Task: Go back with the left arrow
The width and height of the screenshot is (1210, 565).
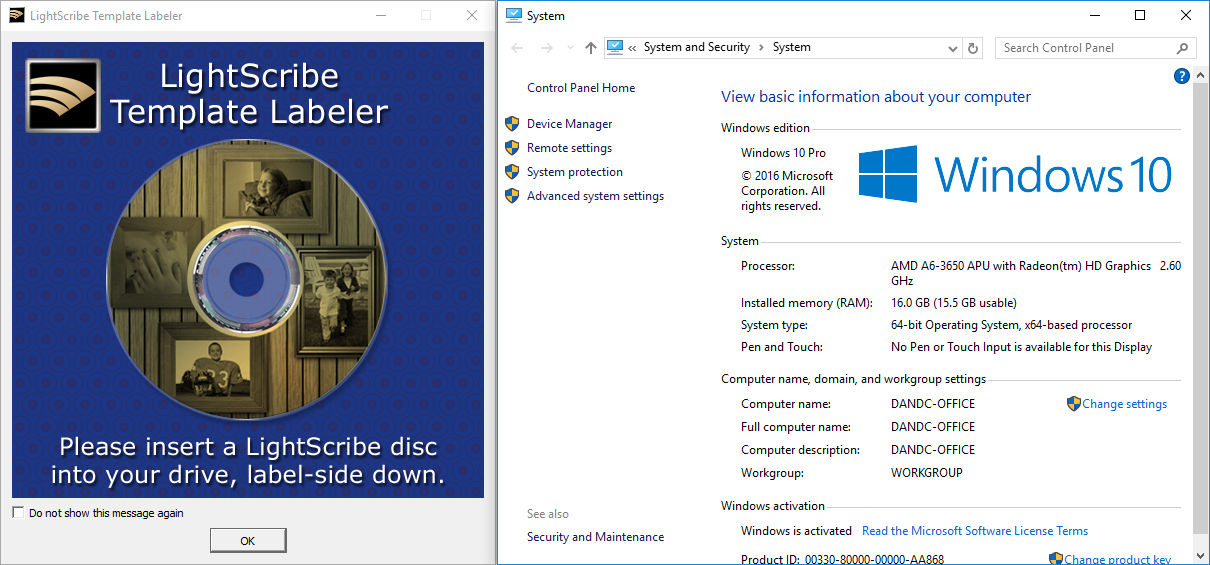Action: coord(517,48)
